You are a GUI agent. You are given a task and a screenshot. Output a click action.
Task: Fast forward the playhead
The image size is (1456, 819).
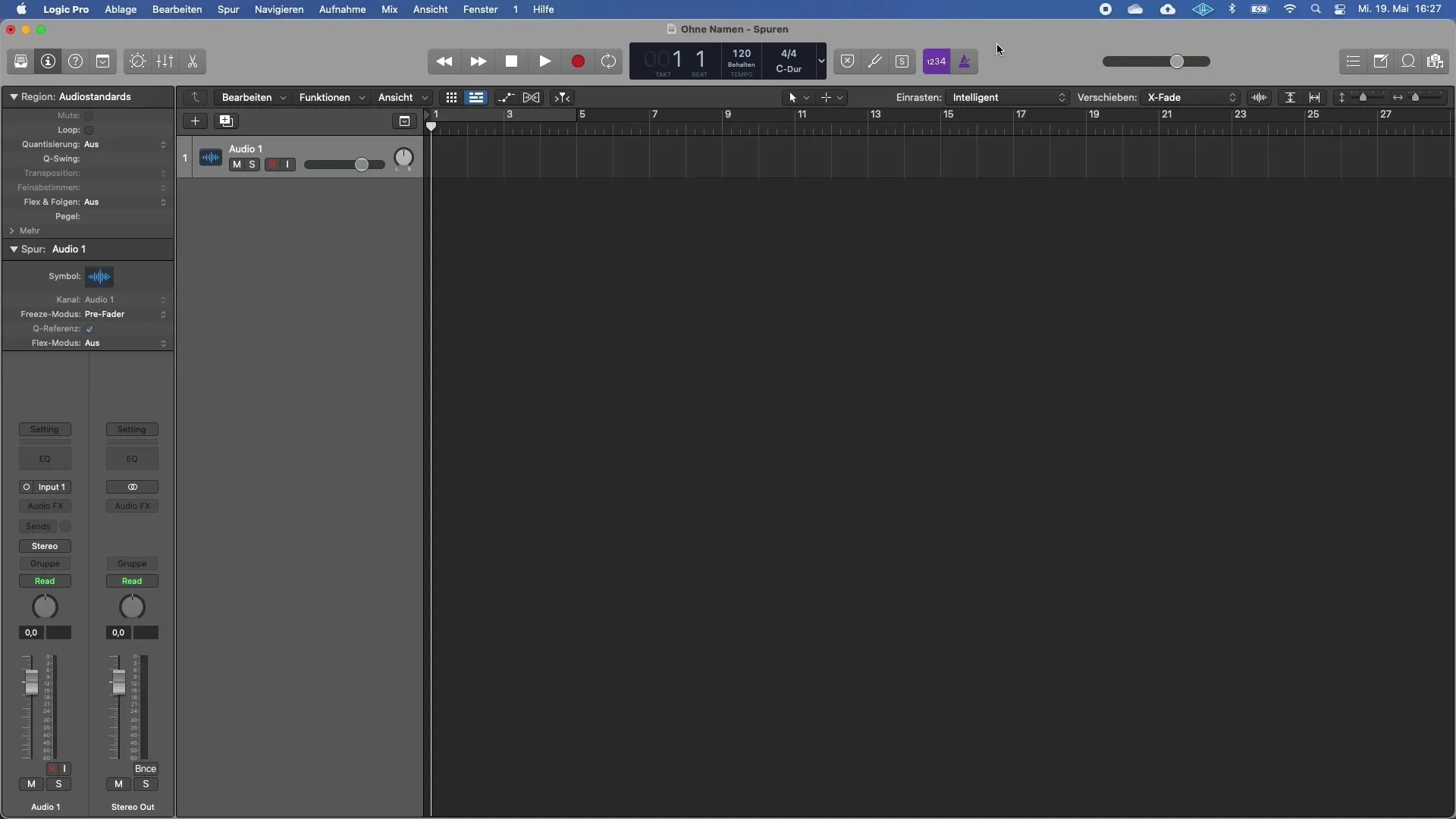[479, 61]
